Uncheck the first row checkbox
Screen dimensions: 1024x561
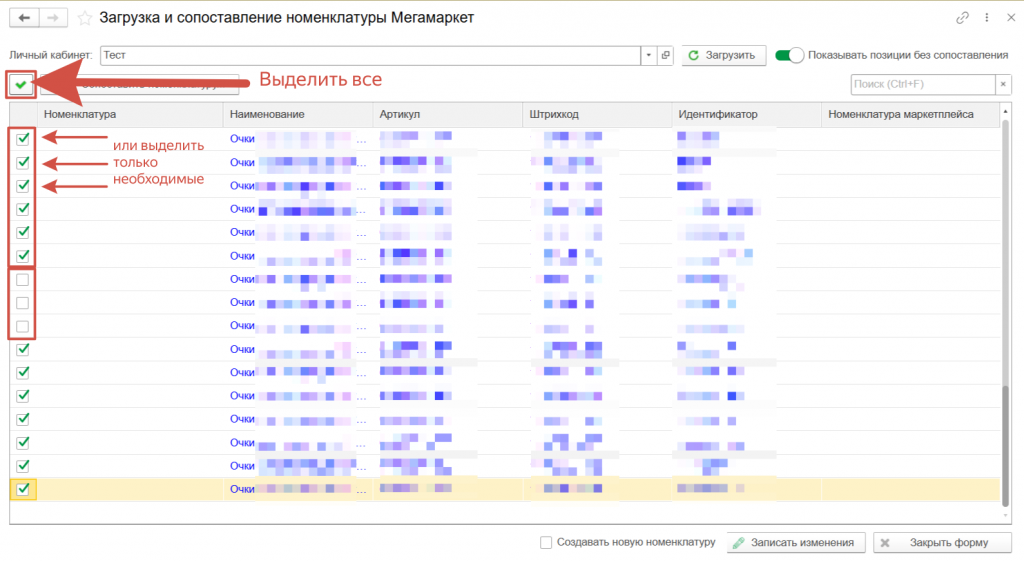coord(23,139)
